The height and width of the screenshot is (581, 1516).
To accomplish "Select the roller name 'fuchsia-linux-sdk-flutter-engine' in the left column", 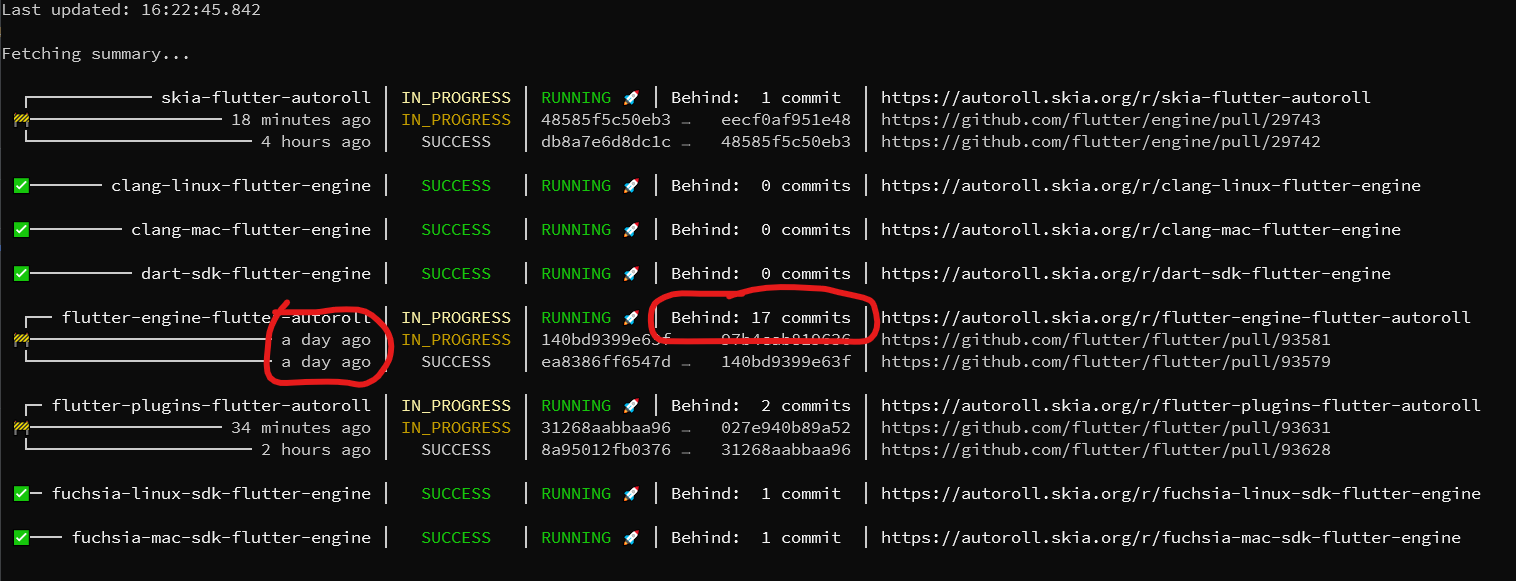I will pos(211,494).
